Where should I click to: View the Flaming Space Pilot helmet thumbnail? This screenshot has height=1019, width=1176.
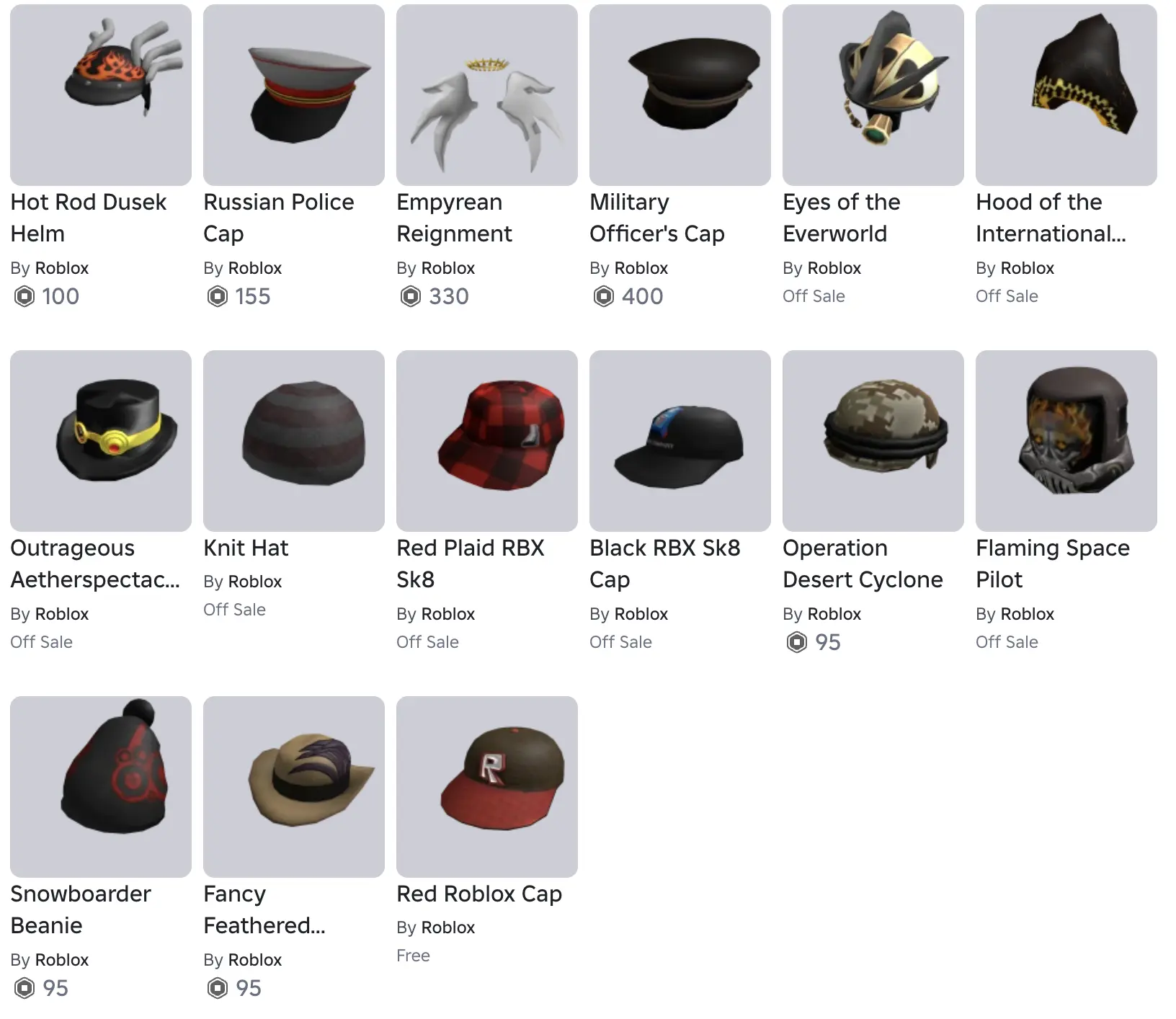[x=1066, y=441]
